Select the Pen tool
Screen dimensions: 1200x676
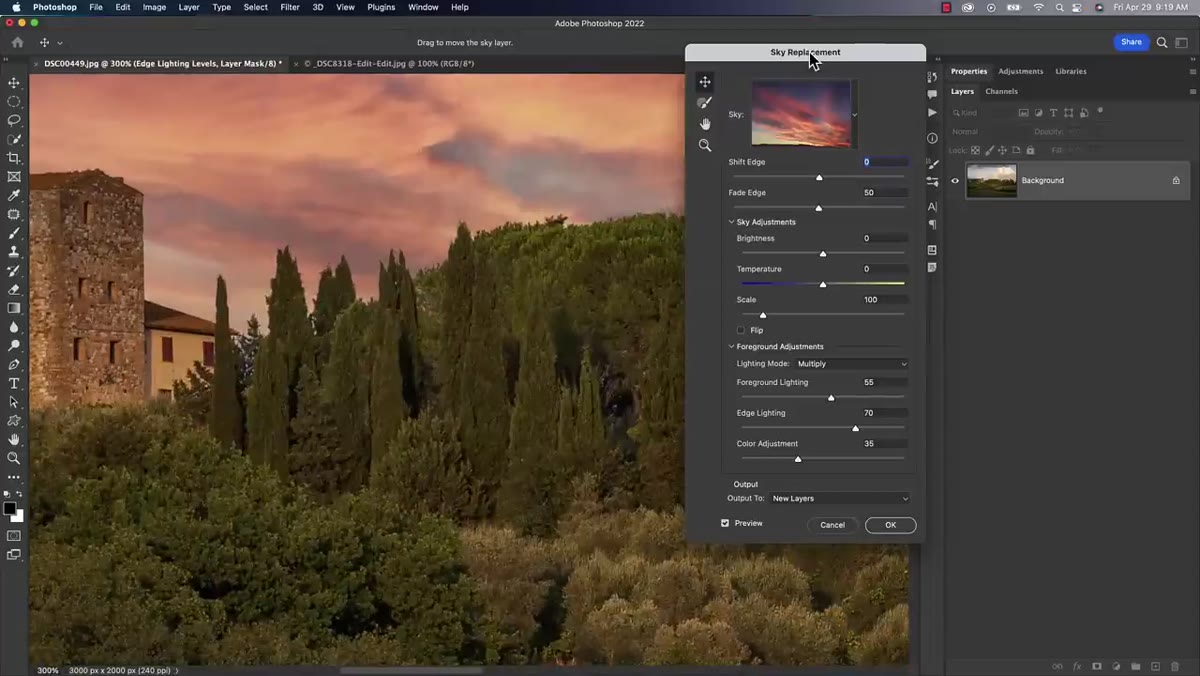14,364
